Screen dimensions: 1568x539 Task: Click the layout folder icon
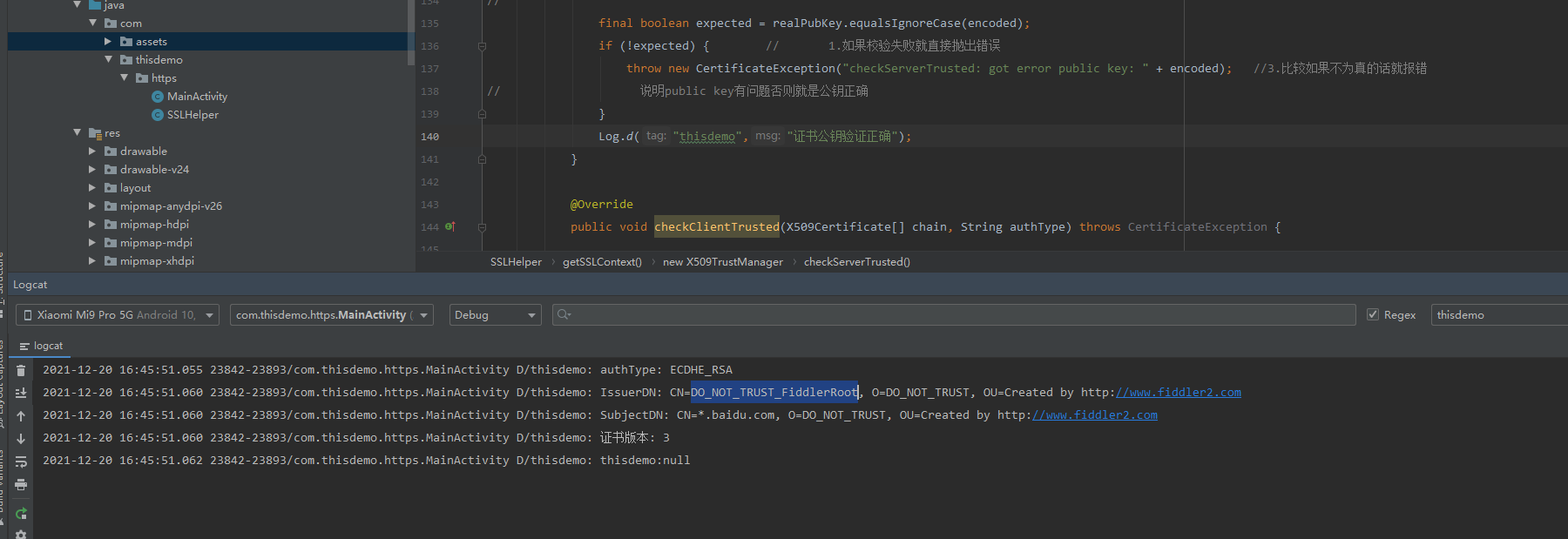(111, 188)
